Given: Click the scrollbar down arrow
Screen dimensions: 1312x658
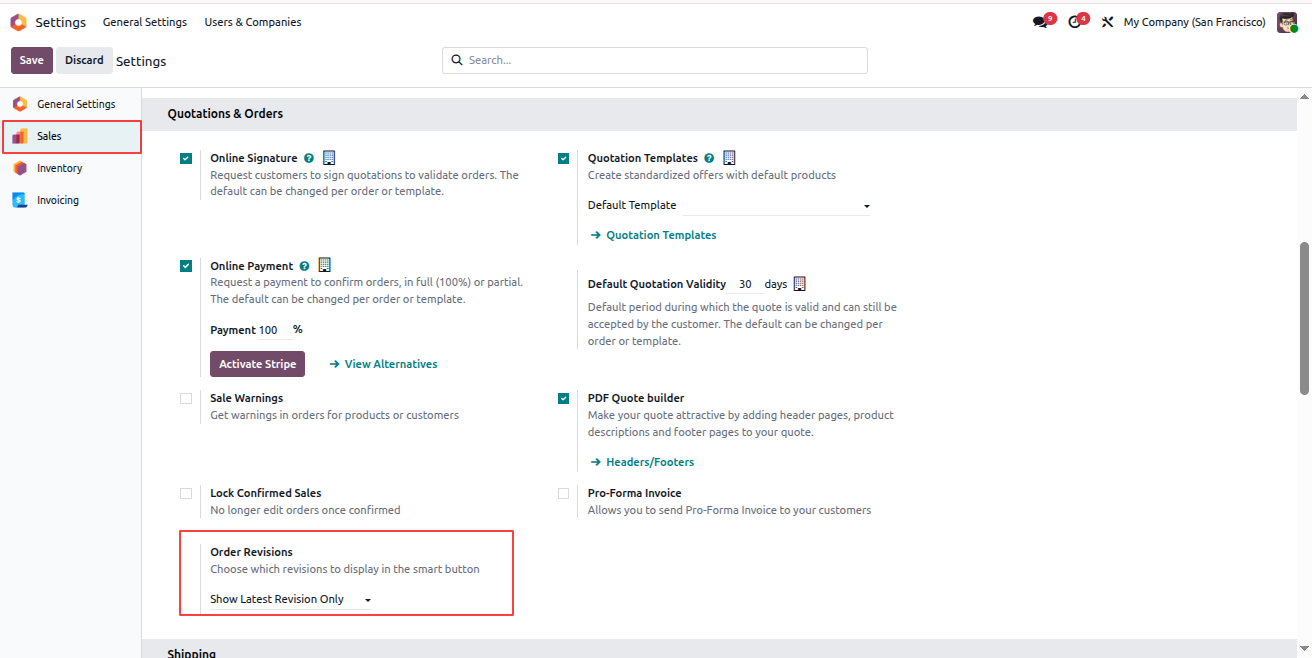Looking at the screenshot, I should click(1304, 651).
